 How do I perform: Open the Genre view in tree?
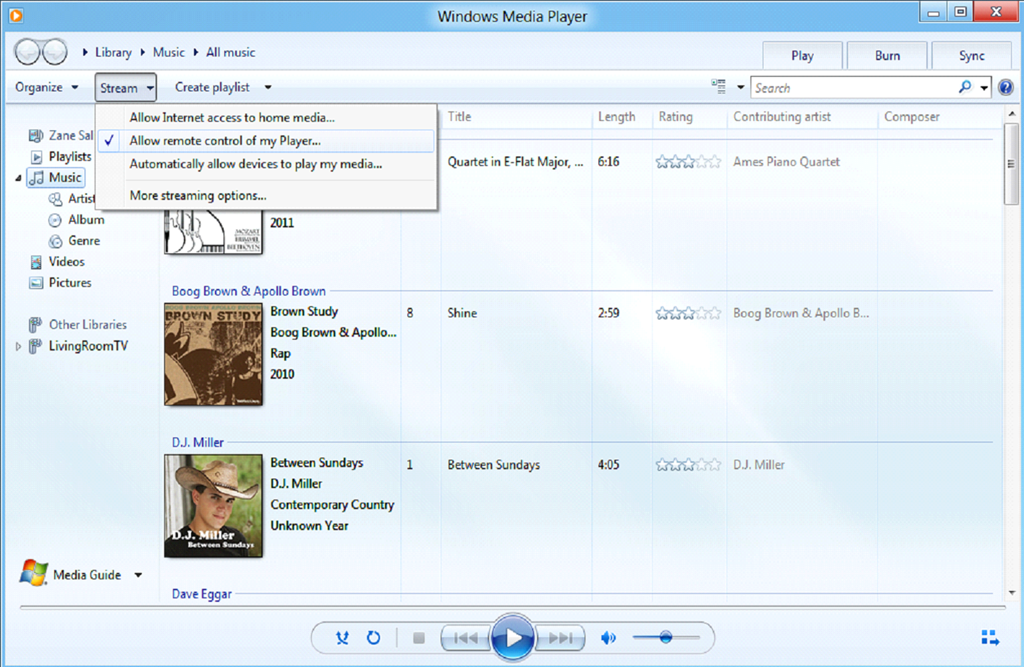84,240
